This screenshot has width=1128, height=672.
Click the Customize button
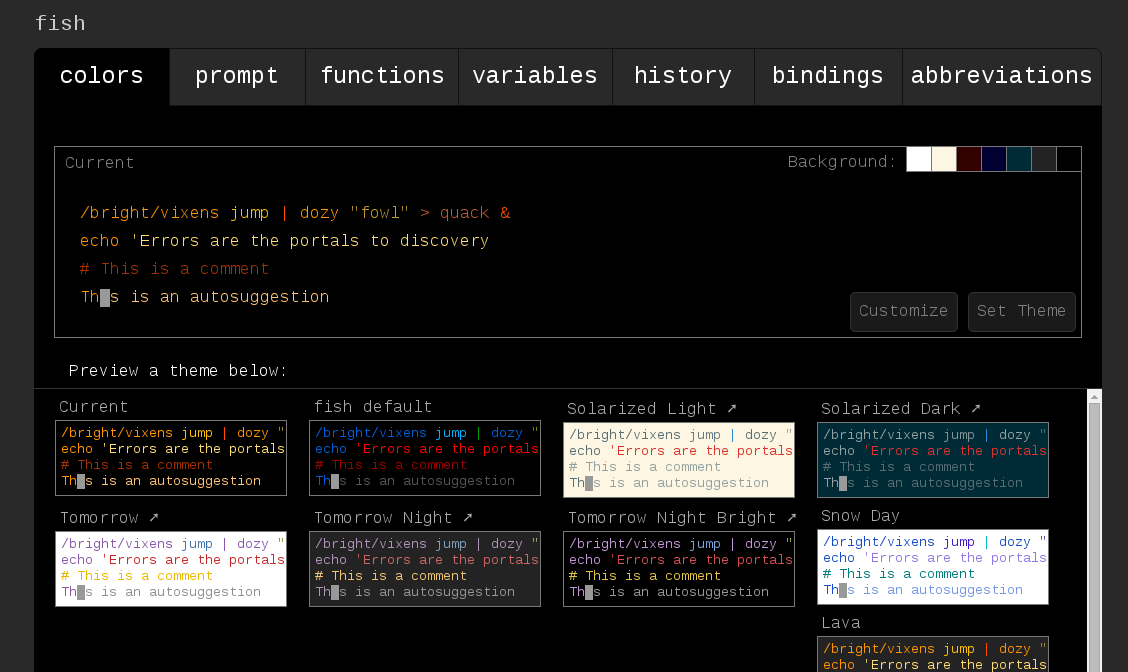904,312
